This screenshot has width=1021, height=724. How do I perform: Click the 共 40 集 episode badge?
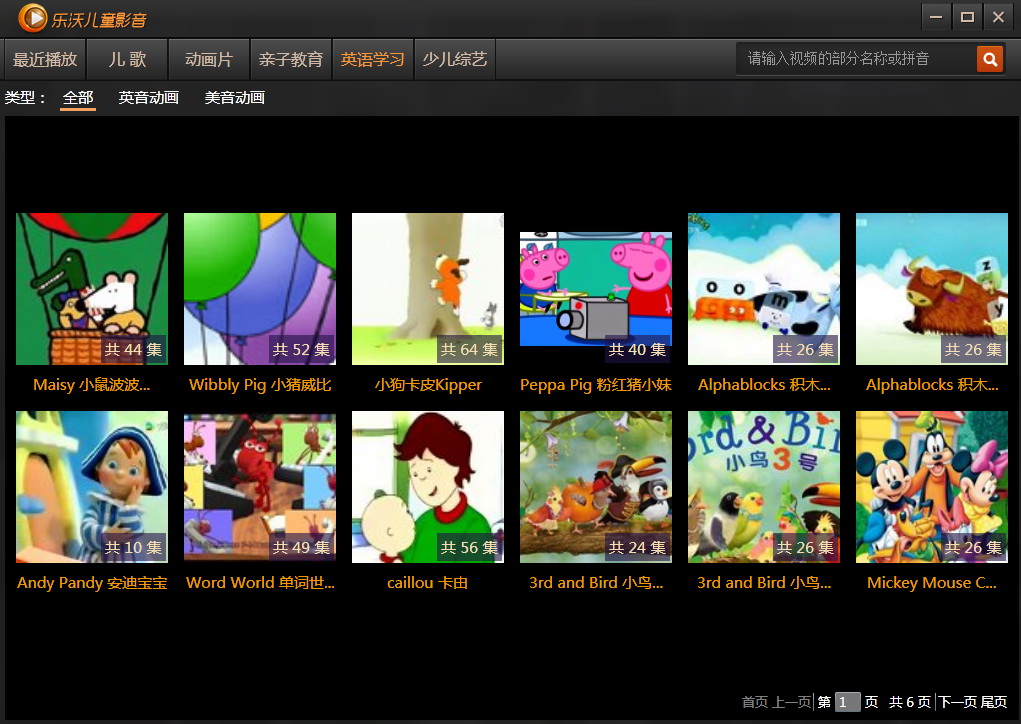637,350
